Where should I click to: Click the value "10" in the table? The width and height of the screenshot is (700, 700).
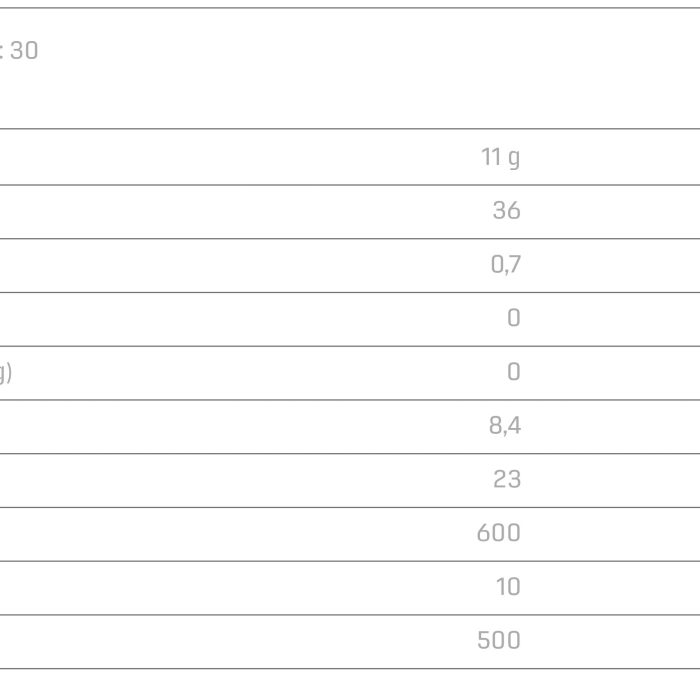[508, 587]
